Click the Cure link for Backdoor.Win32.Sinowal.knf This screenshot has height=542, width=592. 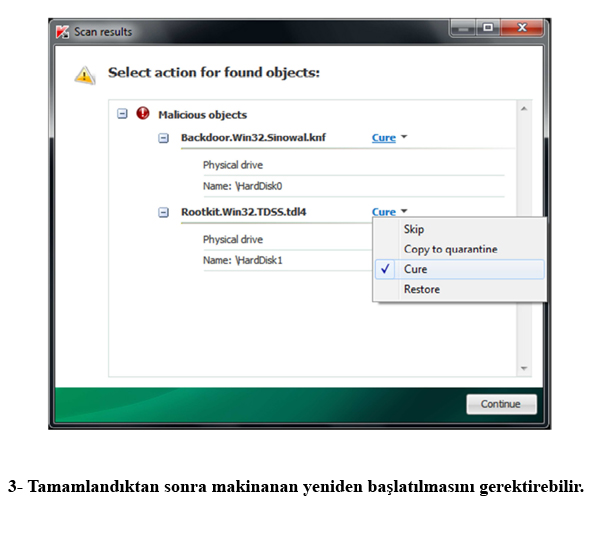pyautogui.click(x=384, y=138)
